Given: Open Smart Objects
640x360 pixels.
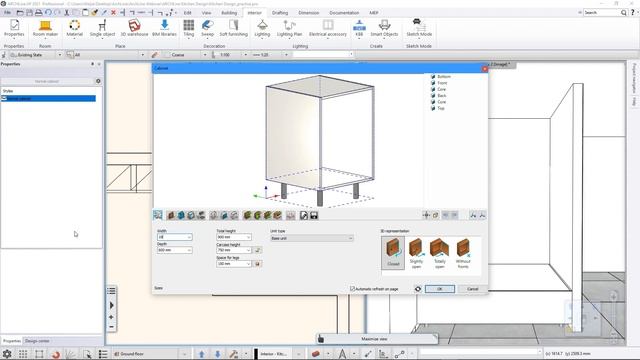Looking at the screenshot, I should pyautogui.click(x=384, y=28).
